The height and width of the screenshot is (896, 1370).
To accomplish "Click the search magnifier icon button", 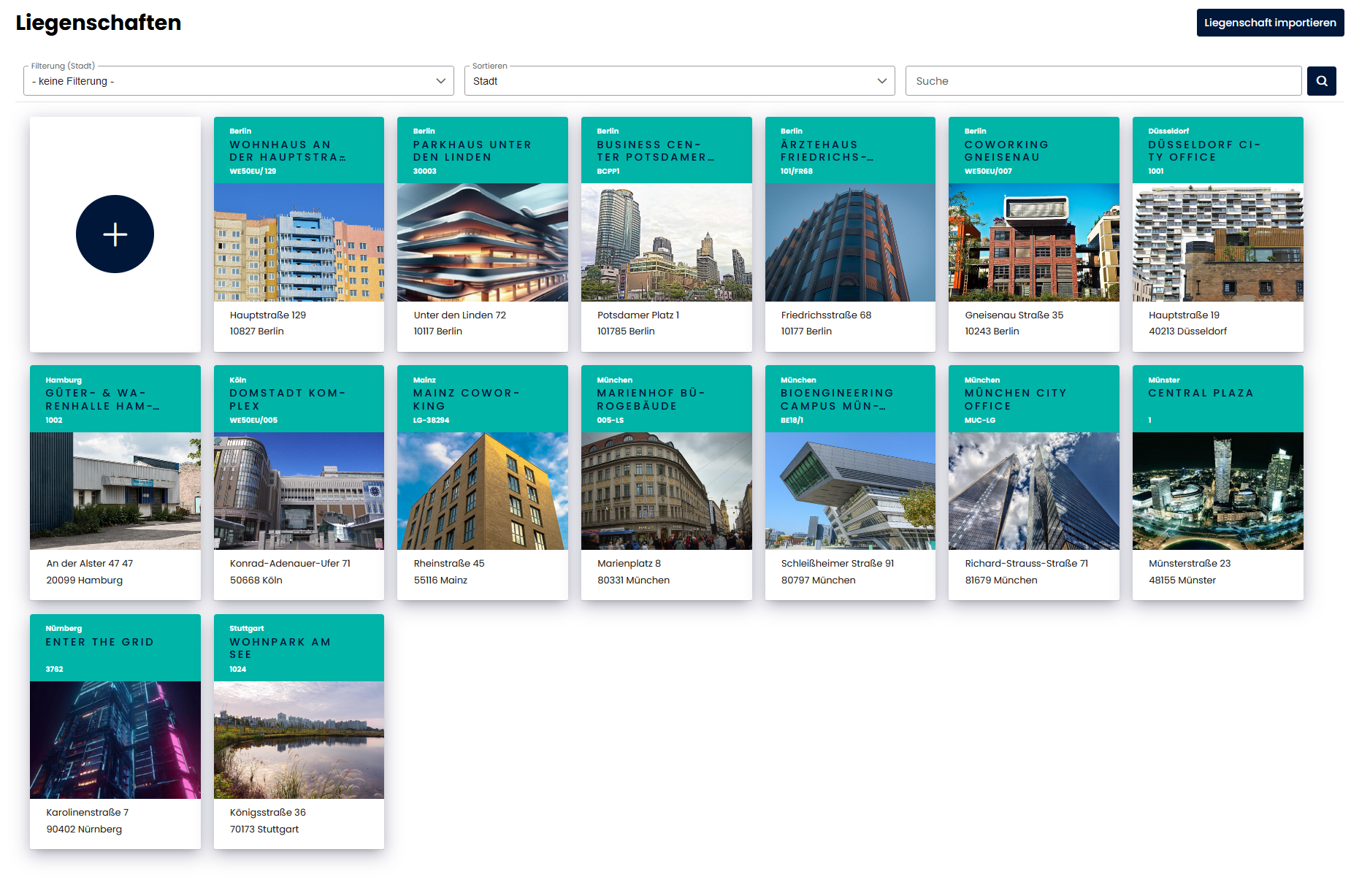I will coord(1321,81).
